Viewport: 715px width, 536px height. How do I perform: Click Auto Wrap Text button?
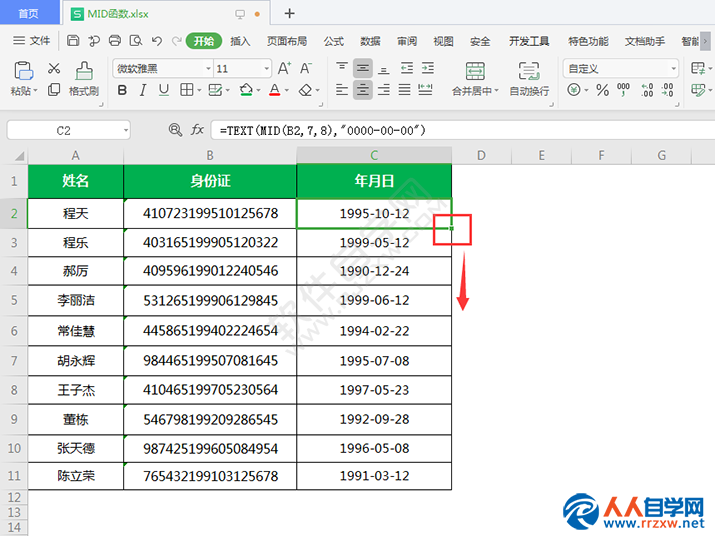click(x=529, y=78)
